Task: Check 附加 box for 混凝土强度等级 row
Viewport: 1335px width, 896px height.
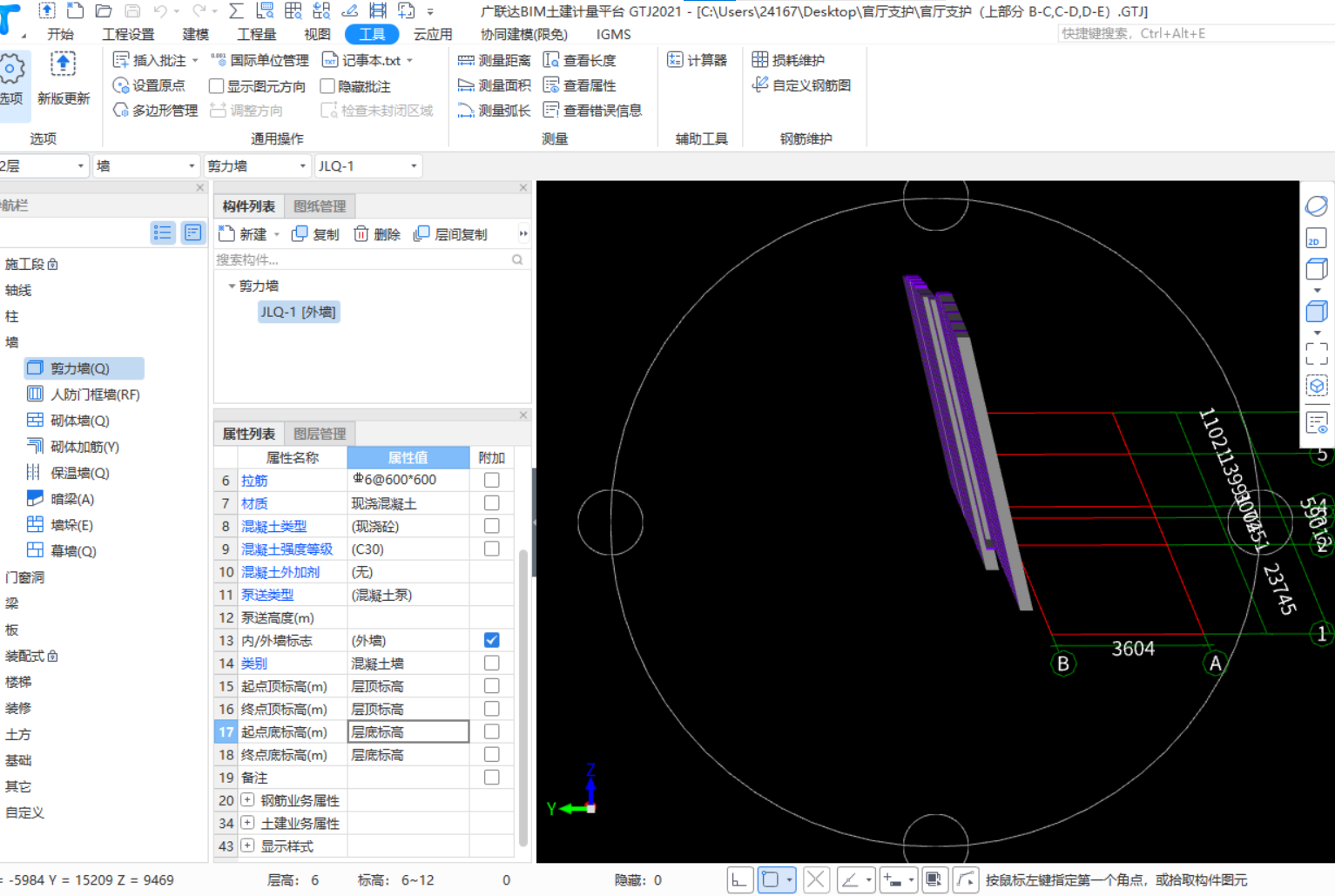Action: click(x=492, y=549)
